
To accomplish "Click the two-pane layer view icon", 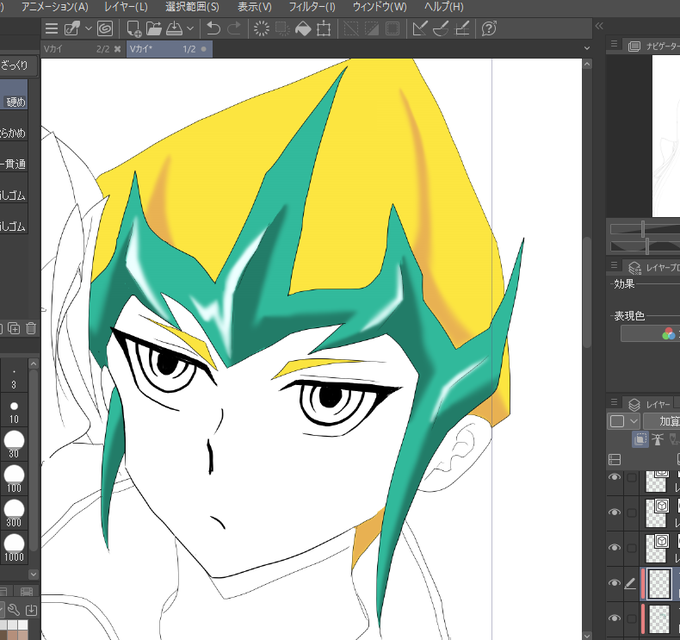I will (x=615, y=460).
